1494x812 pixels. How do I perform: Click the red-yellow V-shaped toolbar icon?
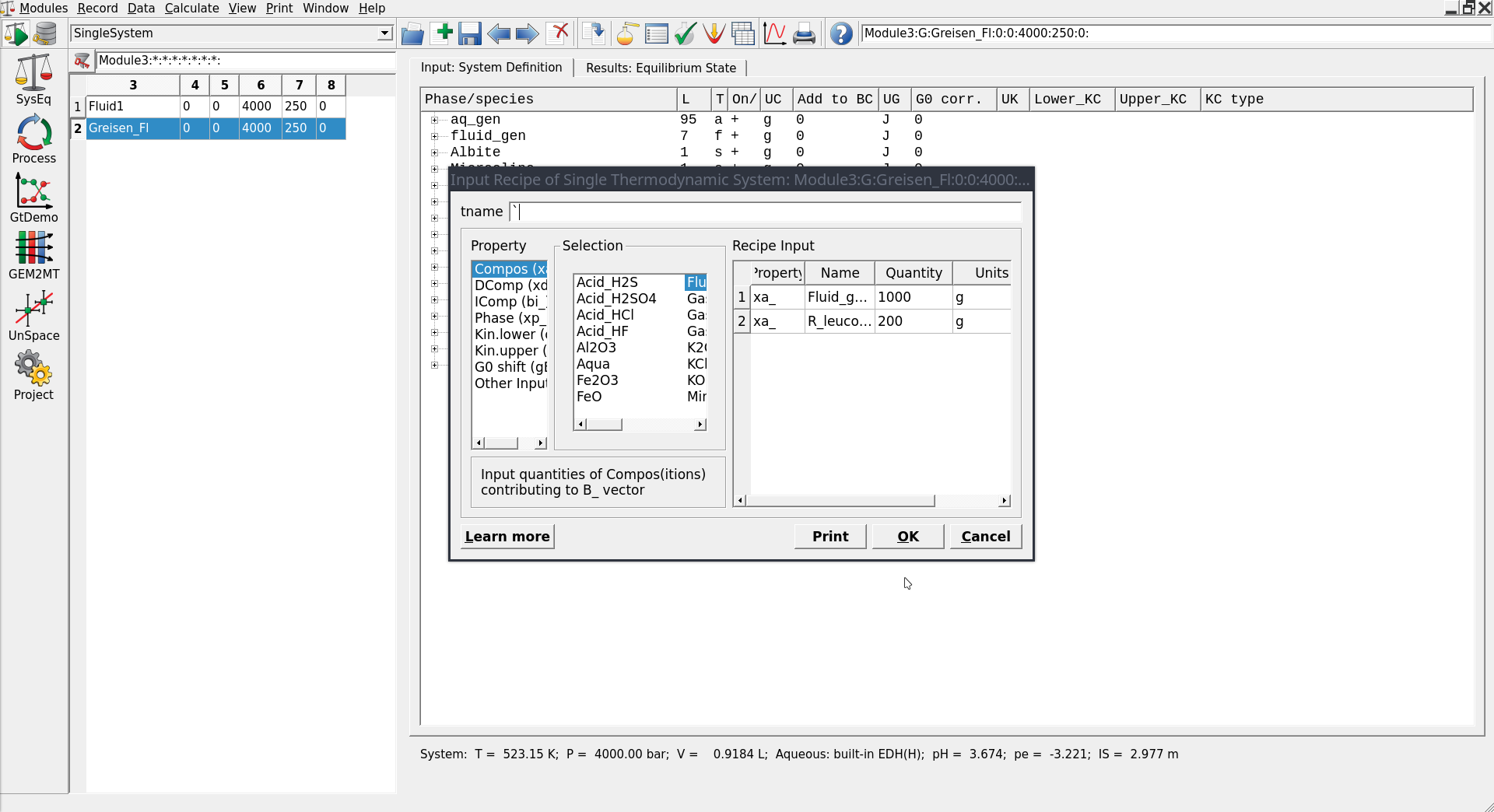[714, 33]
